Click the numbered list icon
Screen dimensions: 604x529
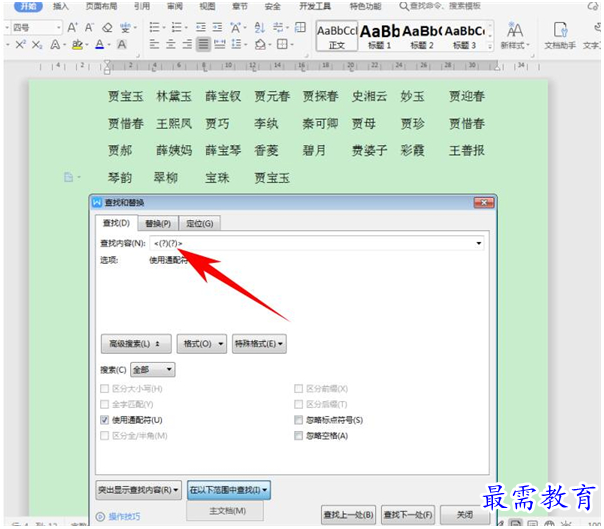[177, 27]
